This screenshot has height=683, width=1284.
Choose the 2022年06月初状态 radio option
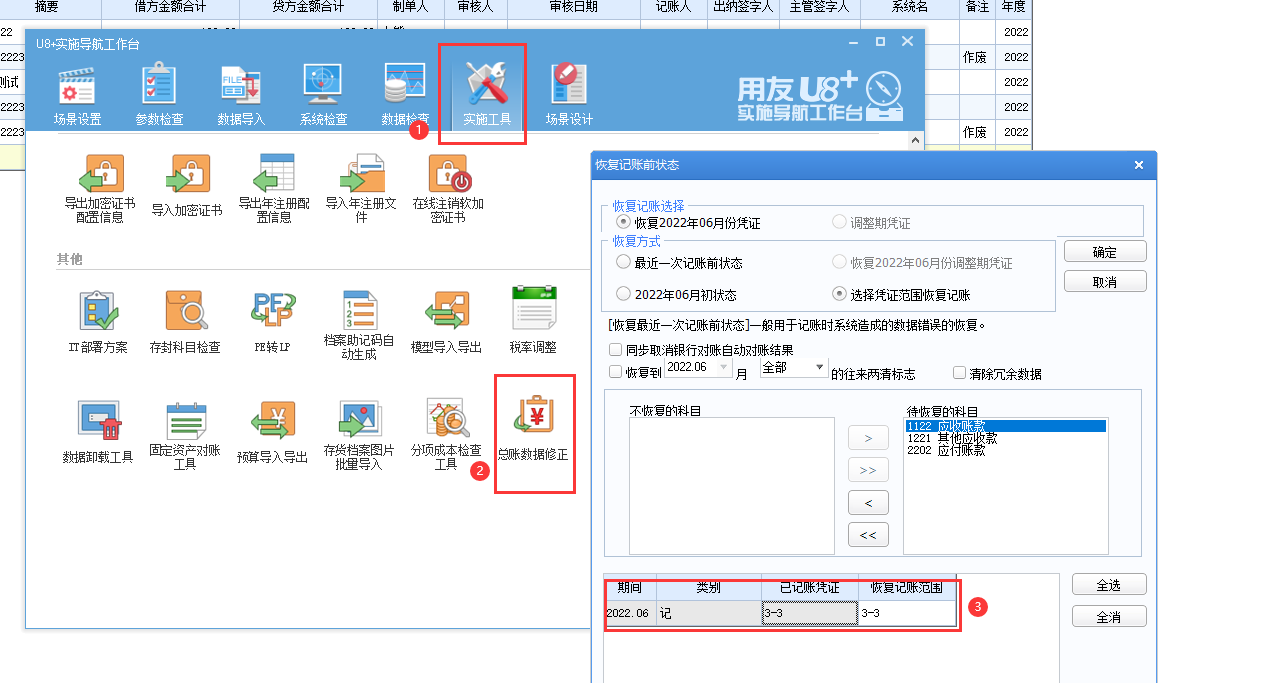point(624,294)
